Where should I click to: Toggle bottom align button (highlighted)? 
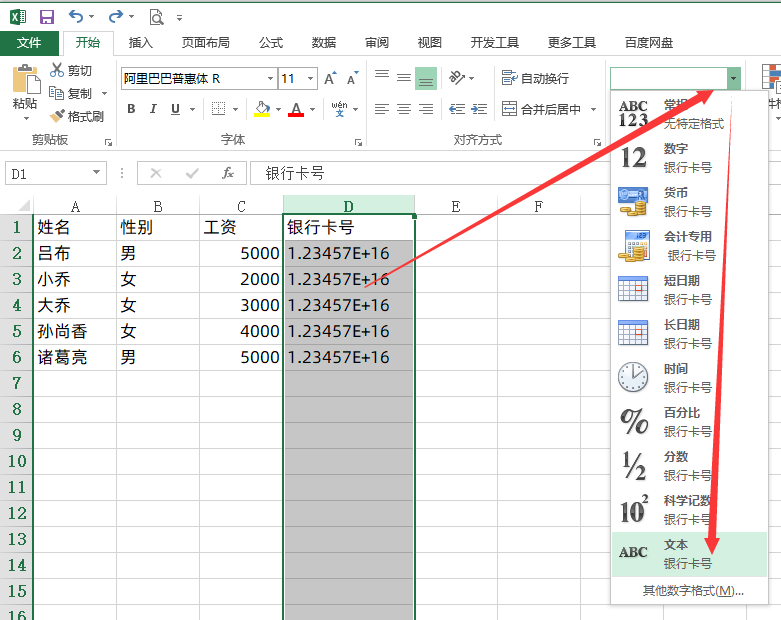(x=426, y=78)
